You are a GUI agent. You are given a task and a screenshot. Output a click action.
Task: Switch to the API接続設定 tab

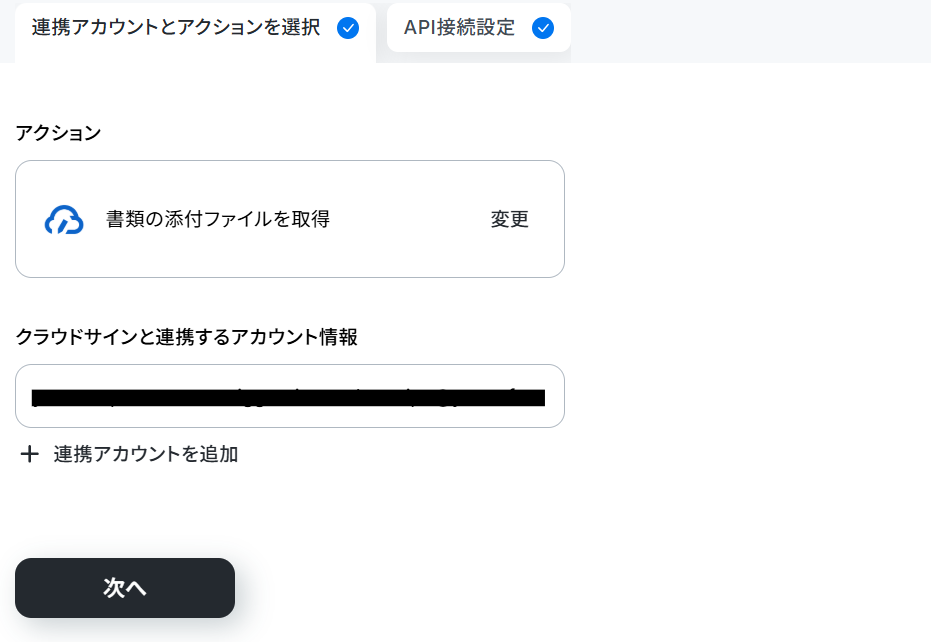coord(479,28)
